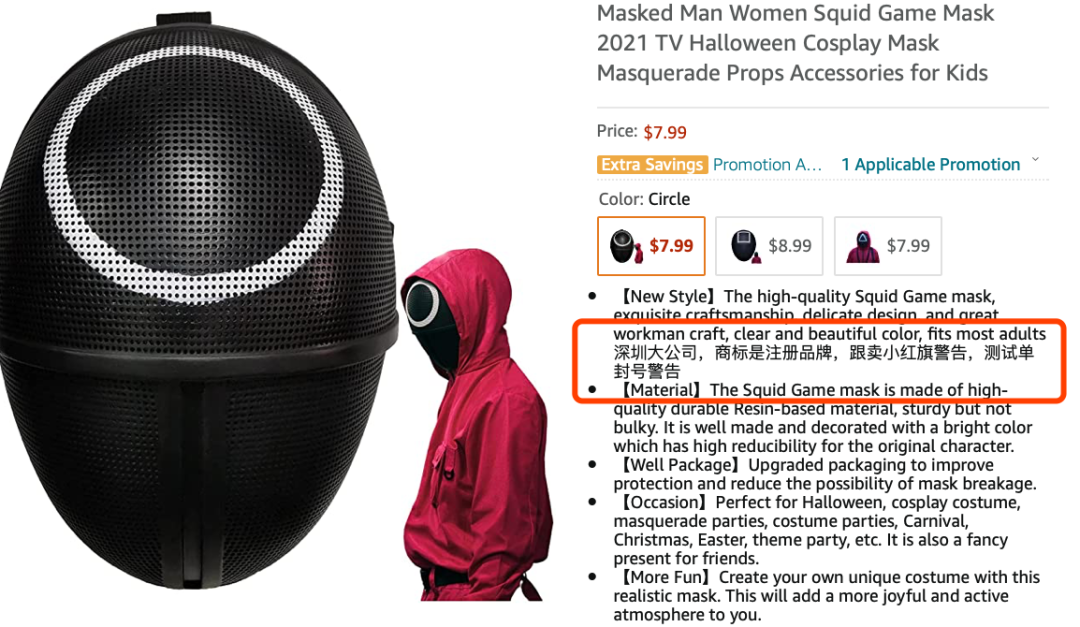The width and height of the screenshot is (1080, 627).
Task: Click the square mask icon in second swatch
Action: click(746, 247)
